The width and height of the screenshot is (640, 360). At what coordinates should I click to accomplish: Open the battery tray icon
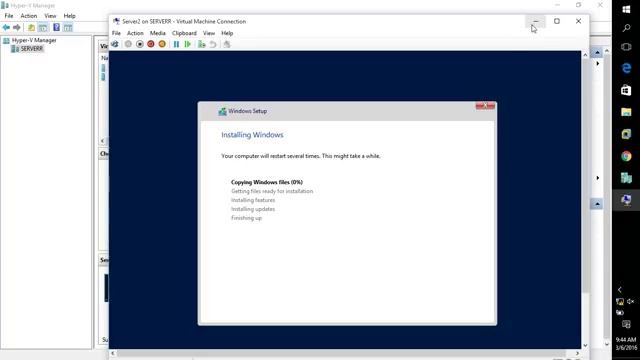click(620, 313)
